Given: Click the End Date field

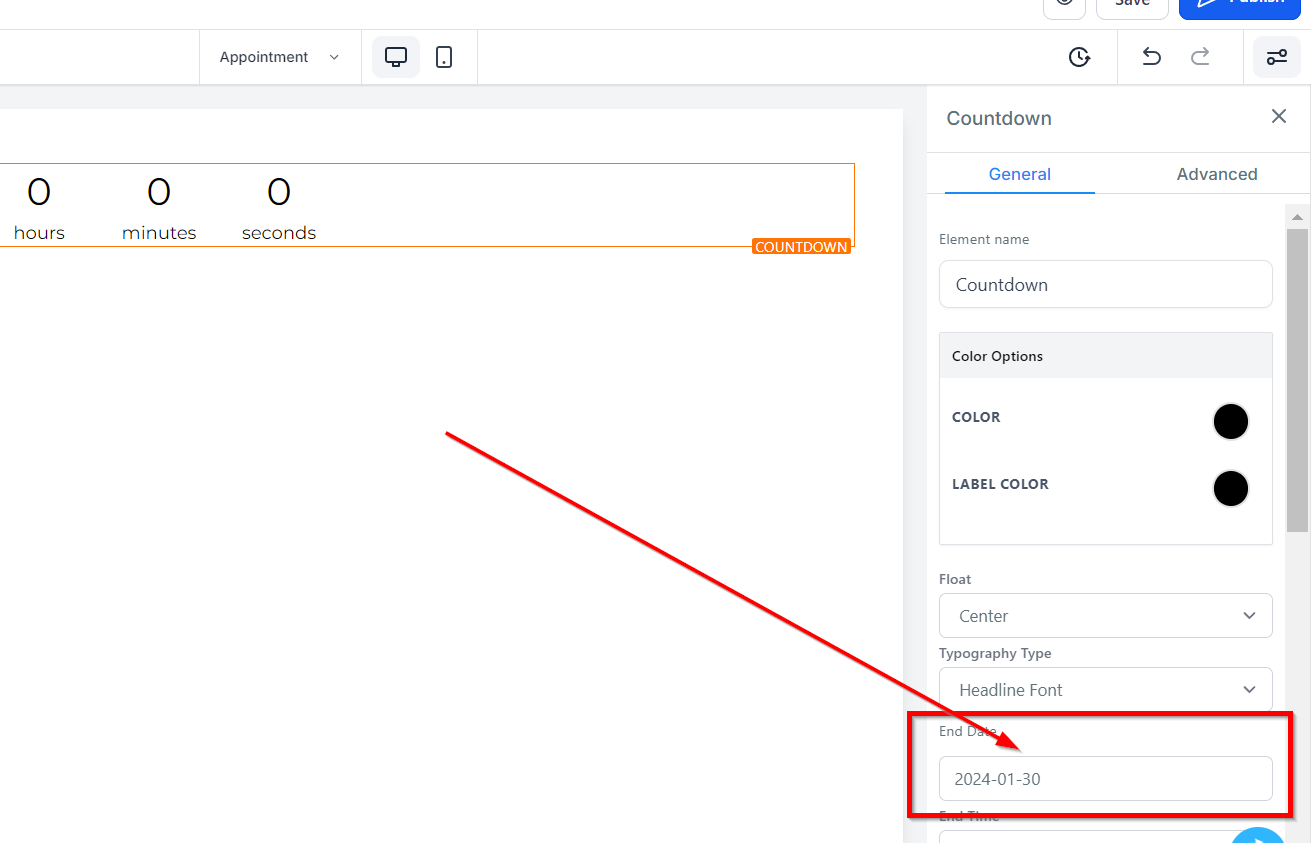Looking at the screenshot, I should pyautogui.click(x=1105, y=779).
